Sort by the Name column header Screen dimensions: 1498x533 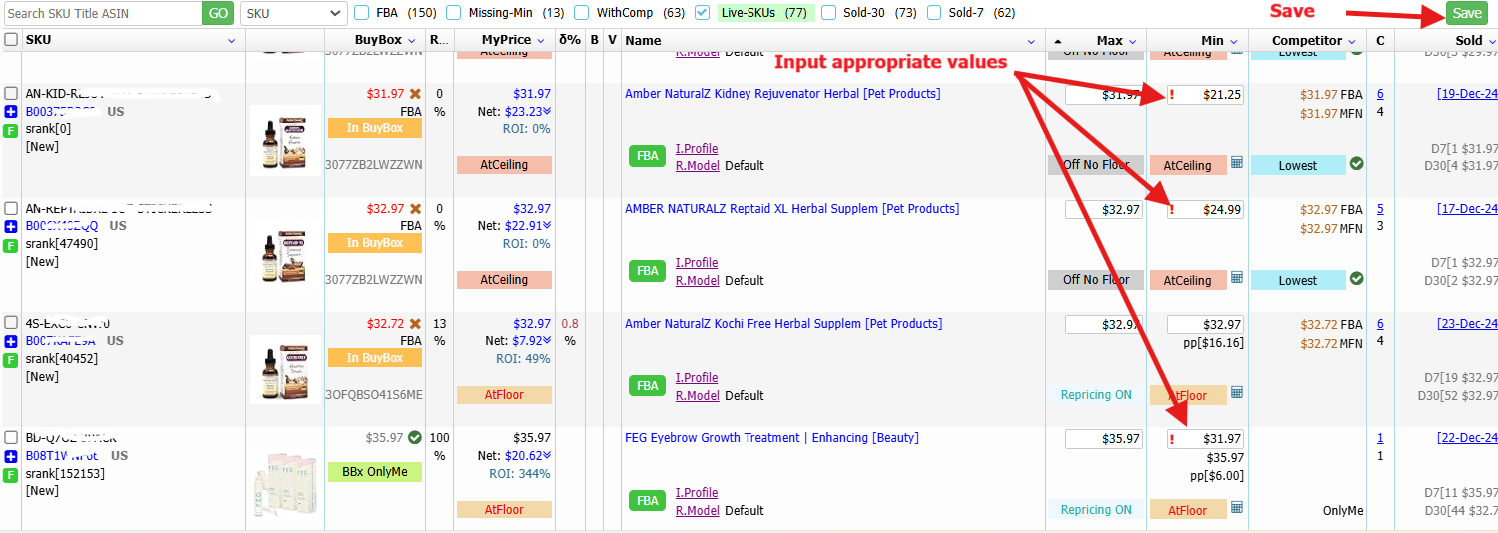click(644, 41)
